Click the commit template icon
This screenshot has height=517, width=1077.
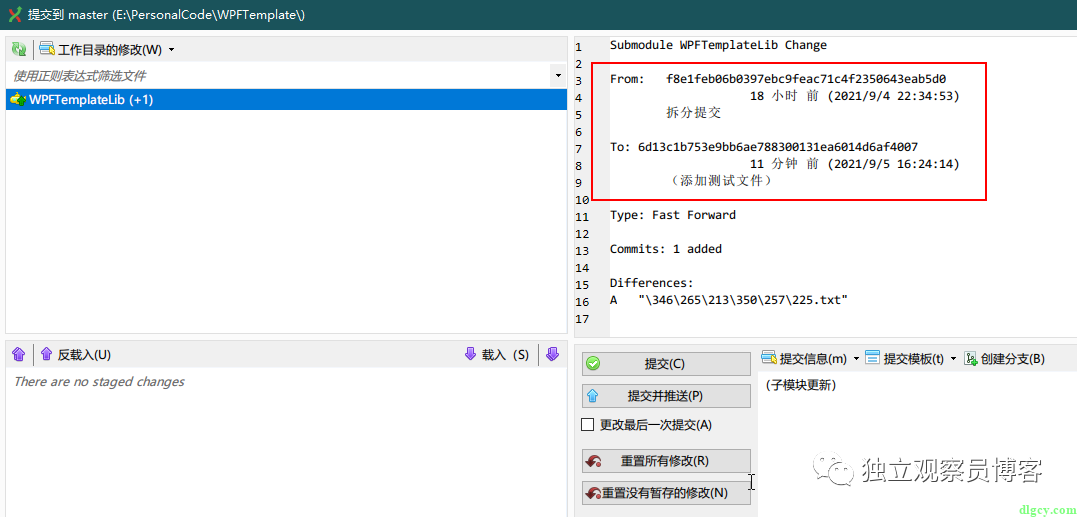872,358
